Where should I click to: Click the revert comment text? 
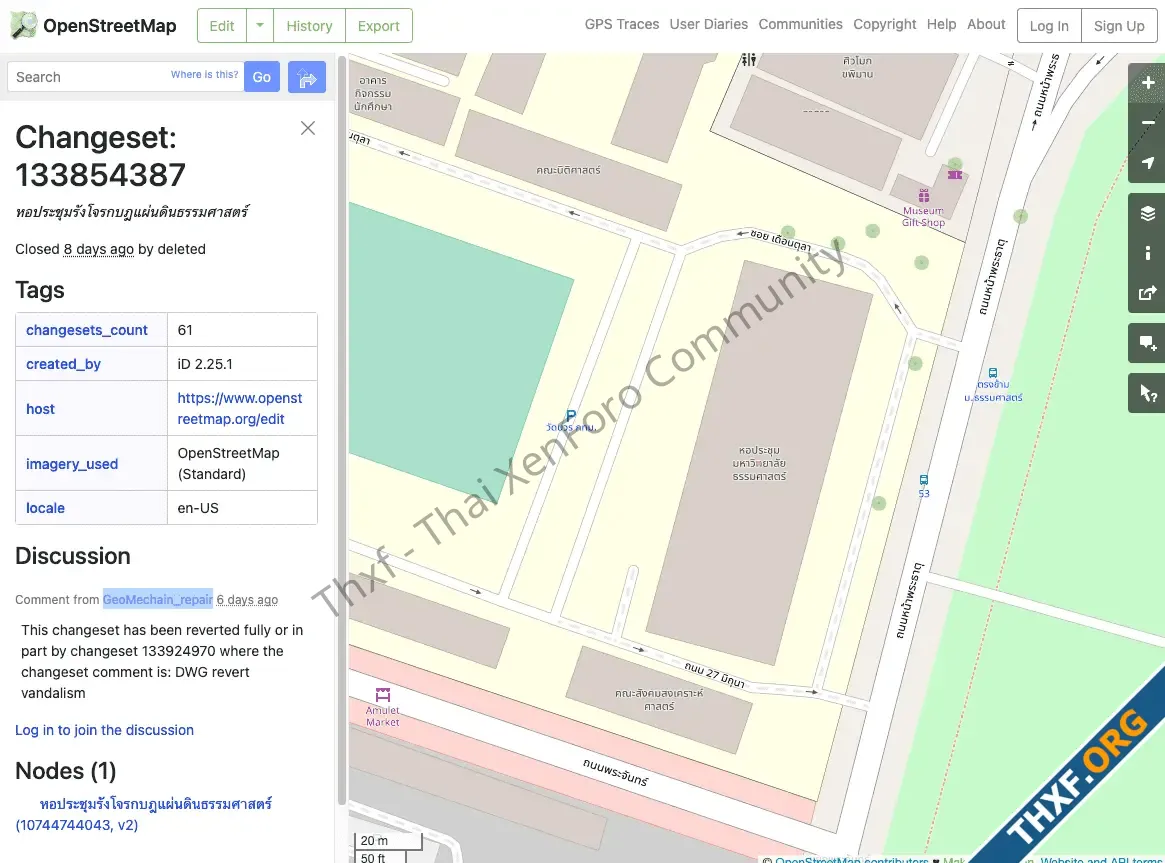(x=162, y=661)
